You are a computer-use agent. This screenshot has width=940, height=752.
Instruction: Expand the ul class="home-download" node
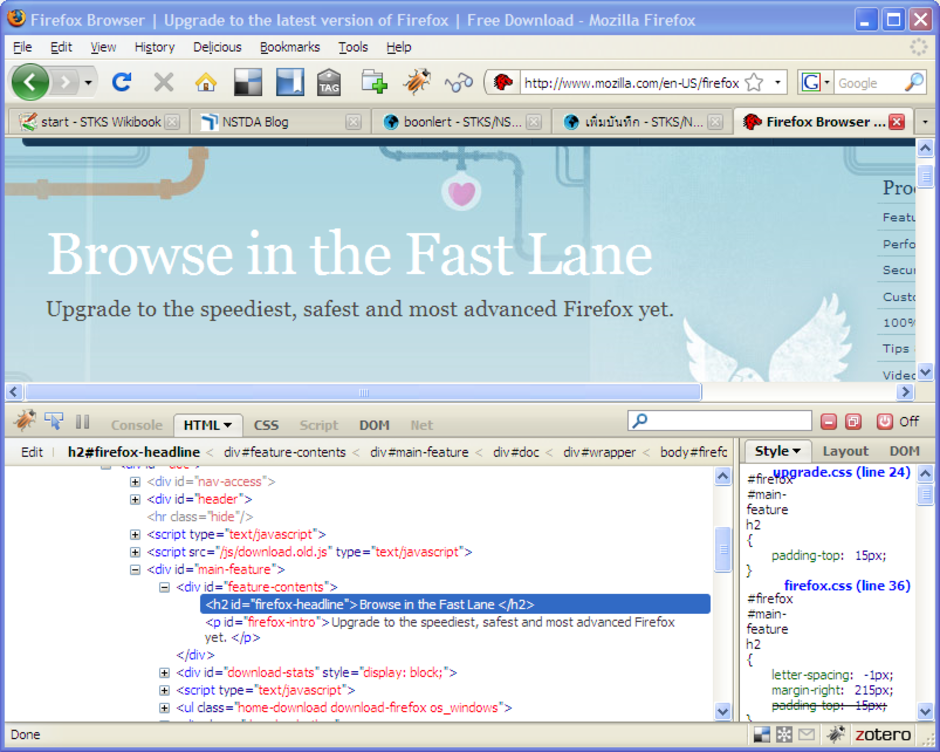(x=164, y=708)
